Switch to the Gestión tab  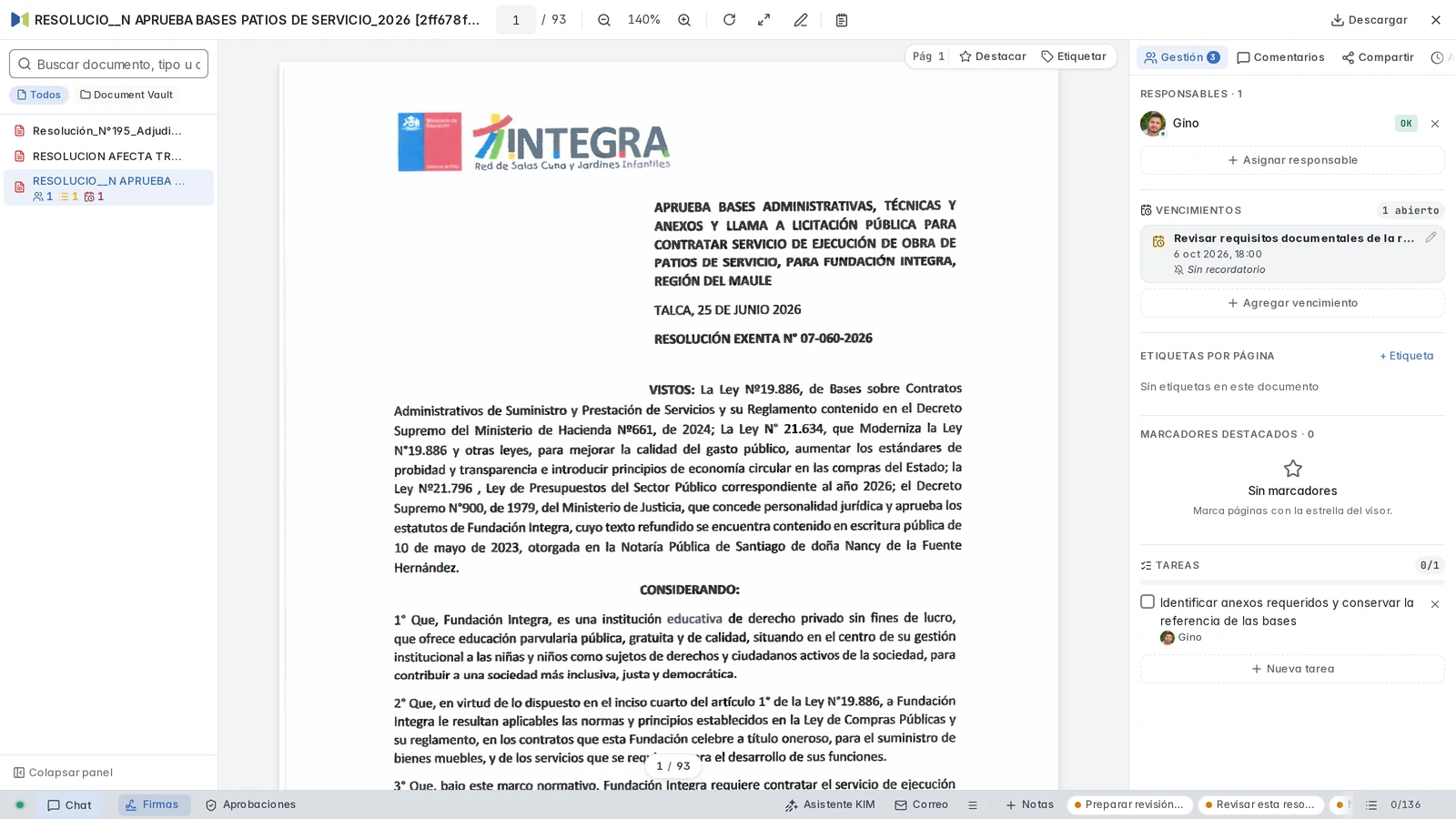1181,57
